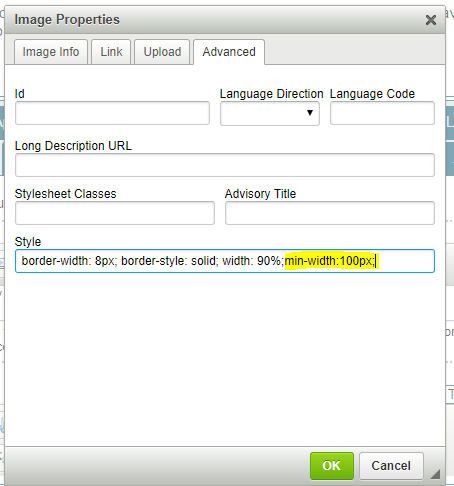The width and height of the screenshot is (454, 486).
Task: Click the dialog resize grip icon
Action: point(435,474)
